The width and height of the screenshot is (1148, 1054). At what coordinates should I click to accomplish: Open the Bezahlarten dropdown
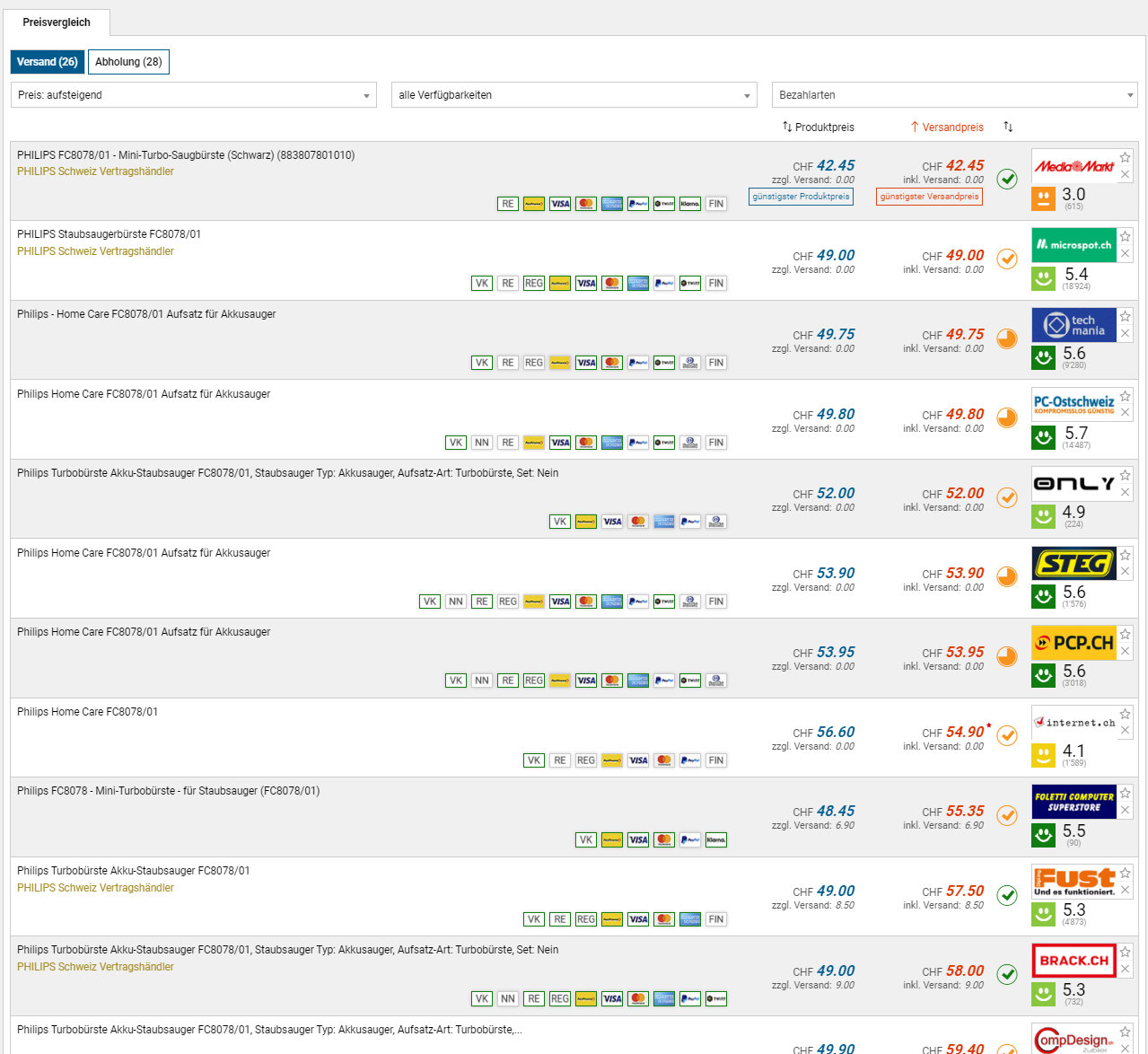pyautogui.click(x=954, y=95)
